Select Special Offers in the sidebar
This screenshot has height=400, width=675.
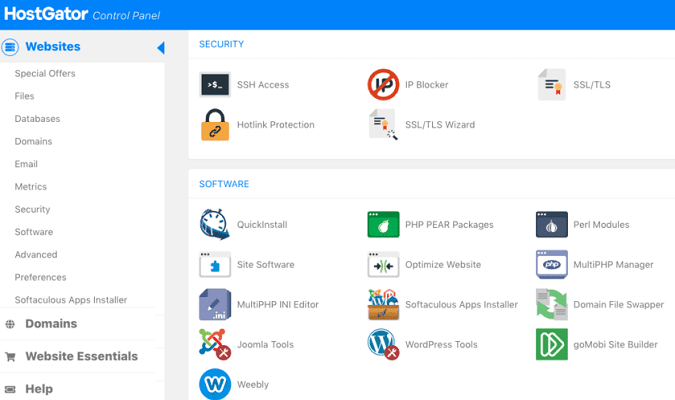click(x=45, y=74)
